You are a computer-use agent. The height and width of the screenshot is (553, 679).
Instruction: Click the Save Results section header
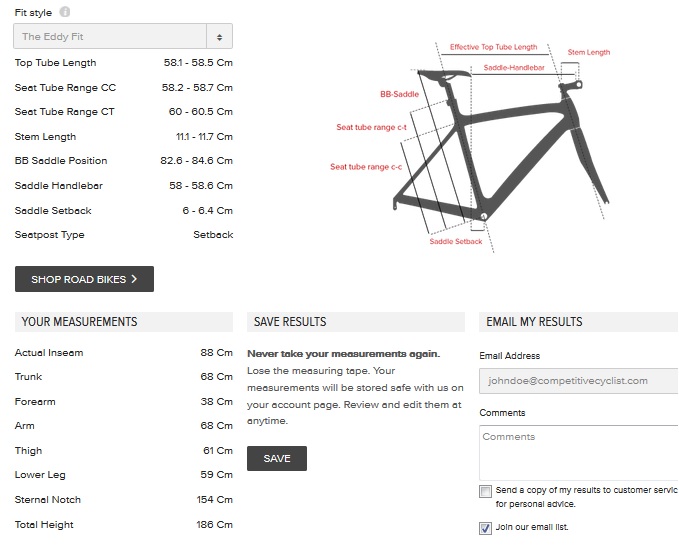click(x=290, y=322)
